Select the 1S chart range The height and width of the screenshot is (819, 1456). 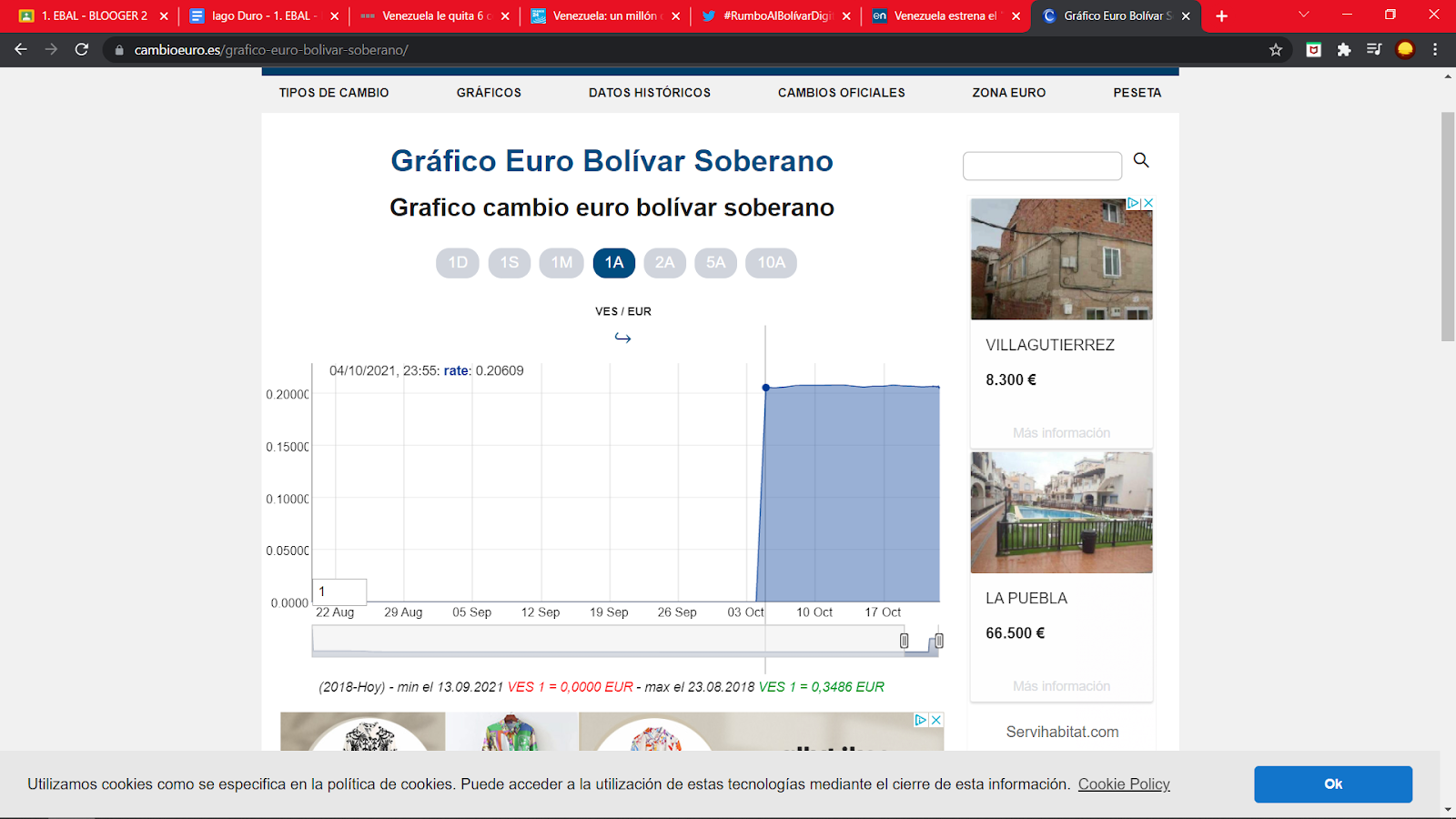[510, 263]
